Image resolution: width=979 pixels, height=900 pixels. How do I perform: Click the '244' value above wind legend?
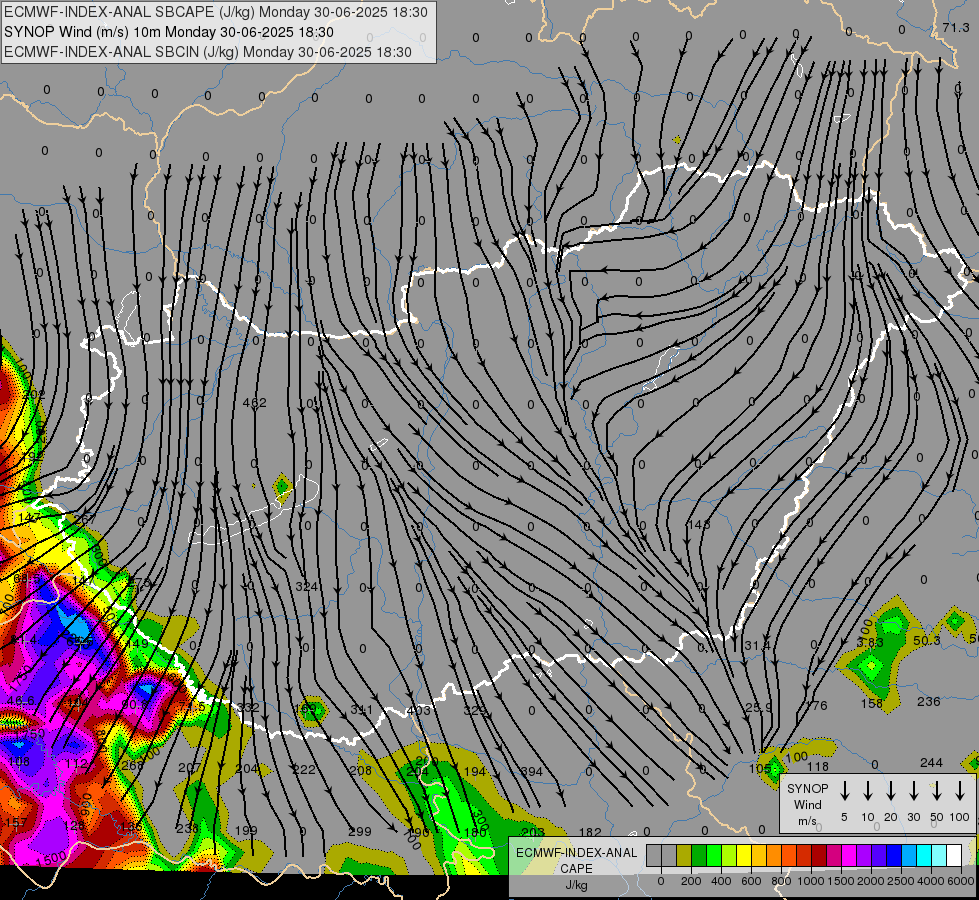(x=932, y=763)
